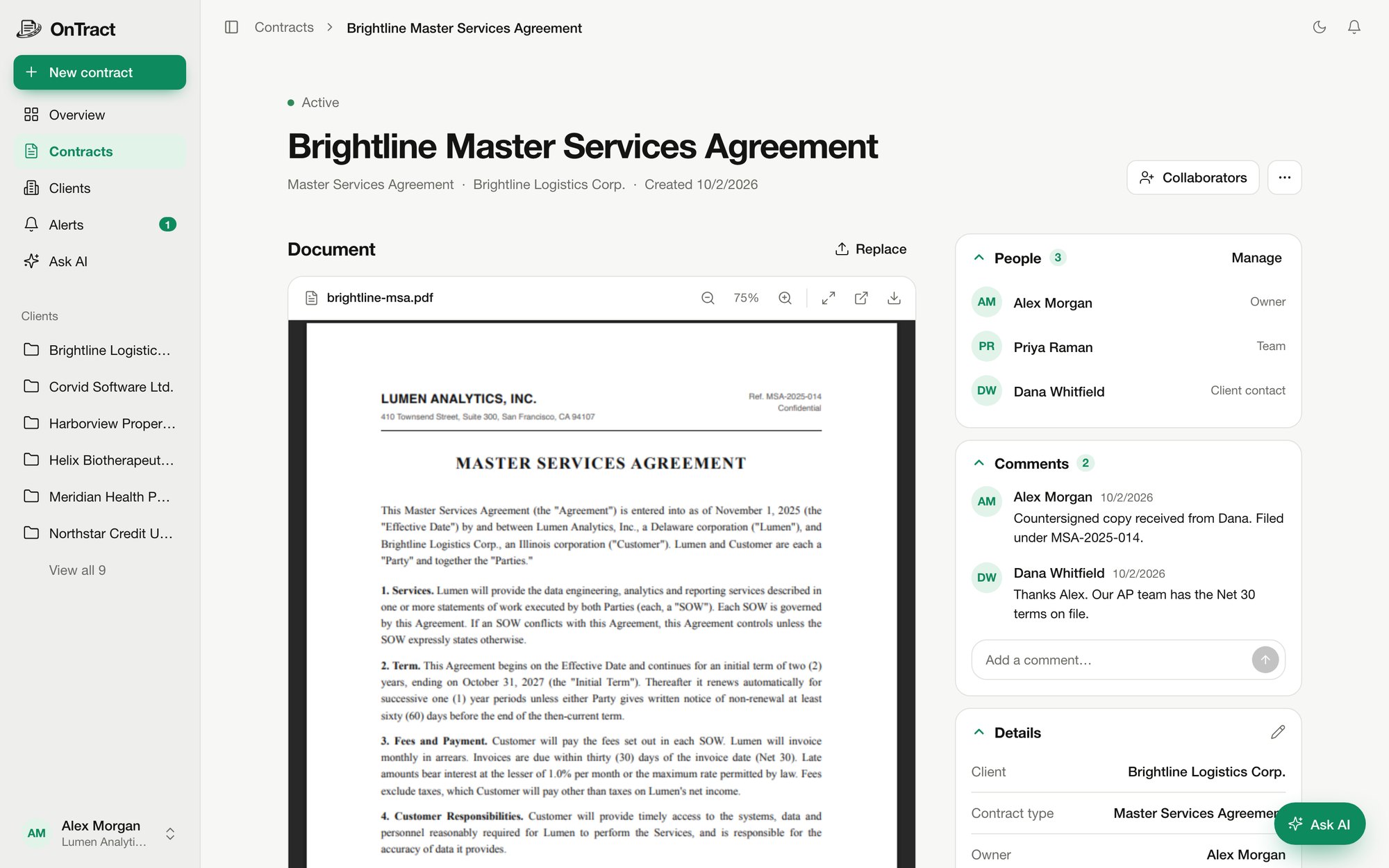Open Ask AI in the sidebar

(x=100, y=262)
